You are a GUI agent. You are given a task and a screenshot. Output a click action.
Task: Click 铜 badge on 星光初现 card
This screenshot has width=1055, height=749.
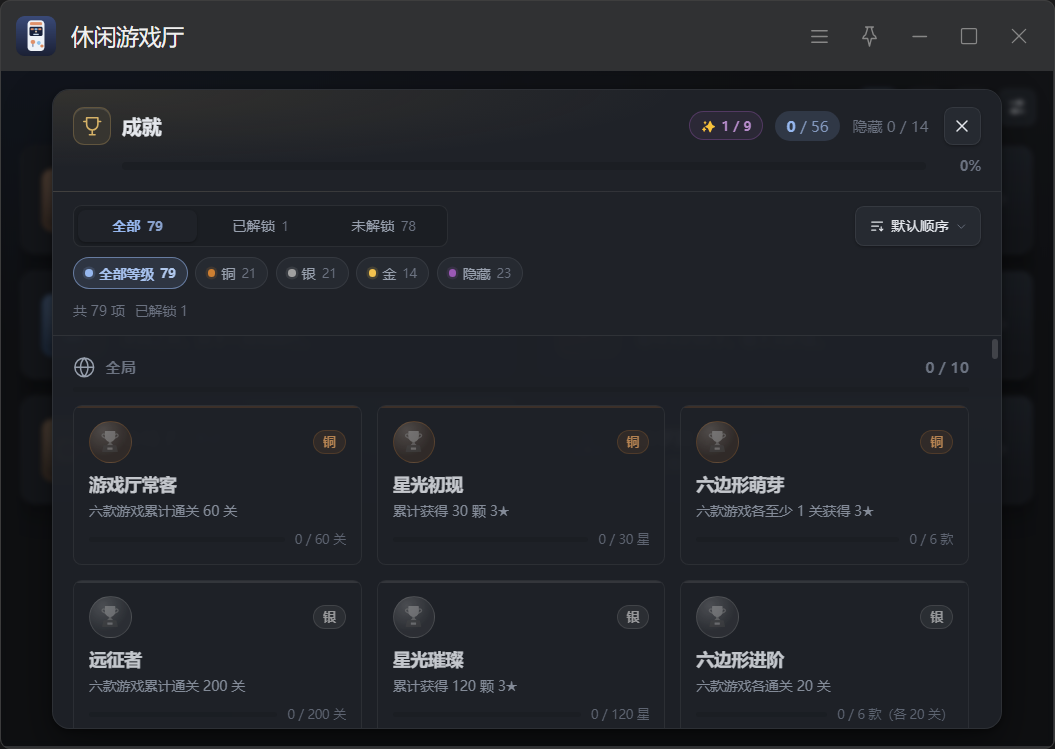(x=633, y=441)
